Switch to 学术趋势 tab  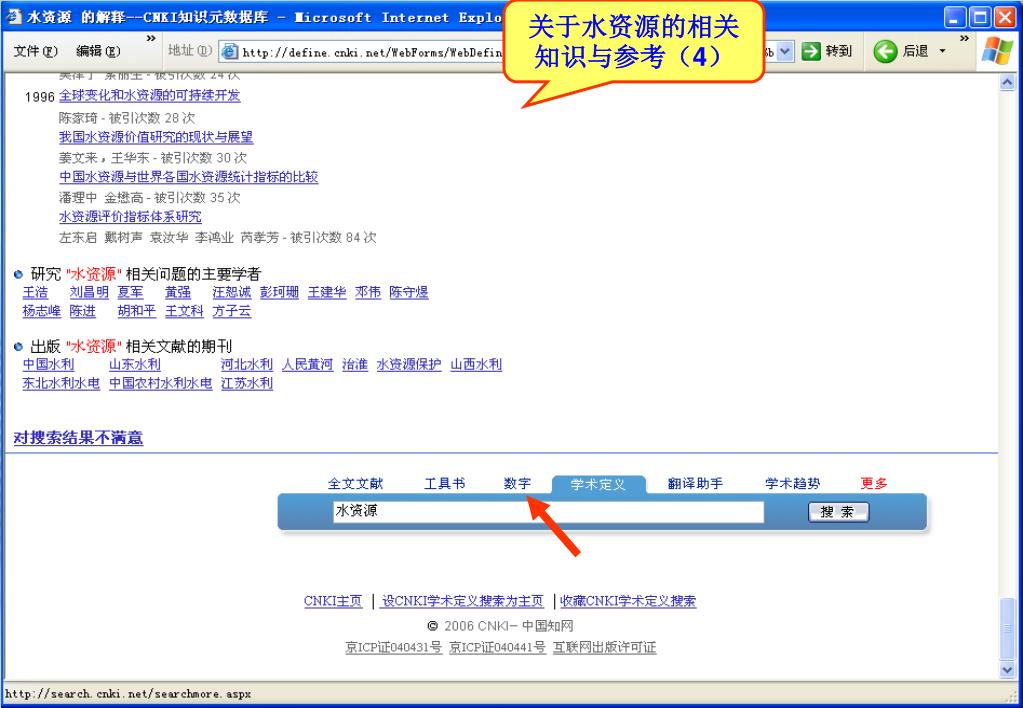point(793,484)
